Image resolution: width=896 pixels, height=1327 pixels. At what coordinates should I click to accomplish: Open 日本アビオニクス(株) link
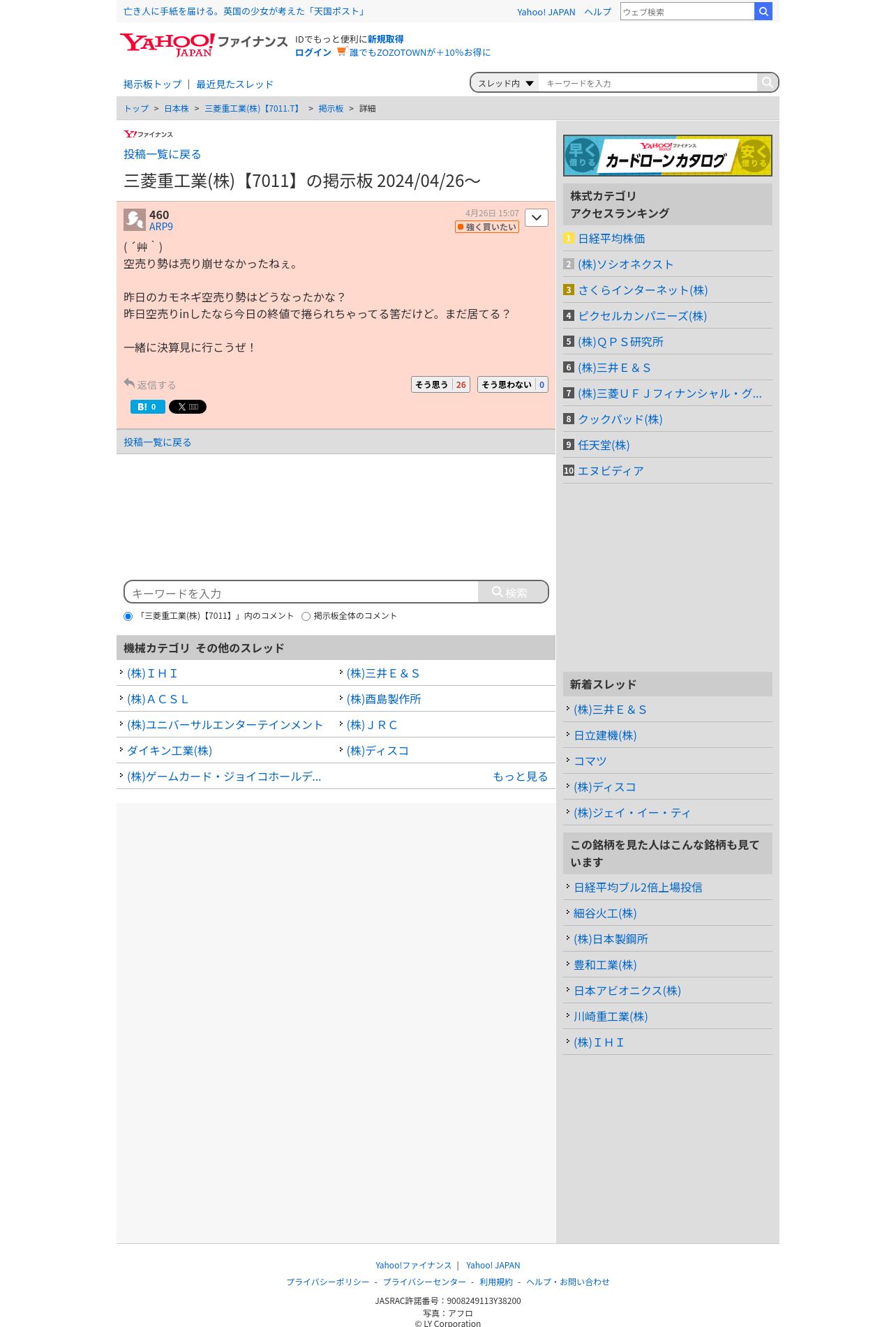click(627, 991)
